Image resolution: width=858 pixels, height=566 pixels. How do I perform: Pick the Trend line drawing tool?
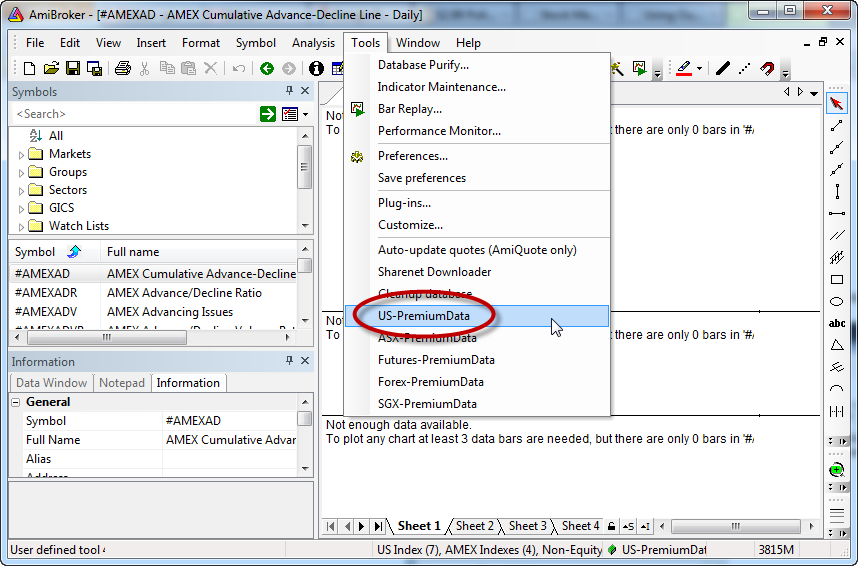837,126
